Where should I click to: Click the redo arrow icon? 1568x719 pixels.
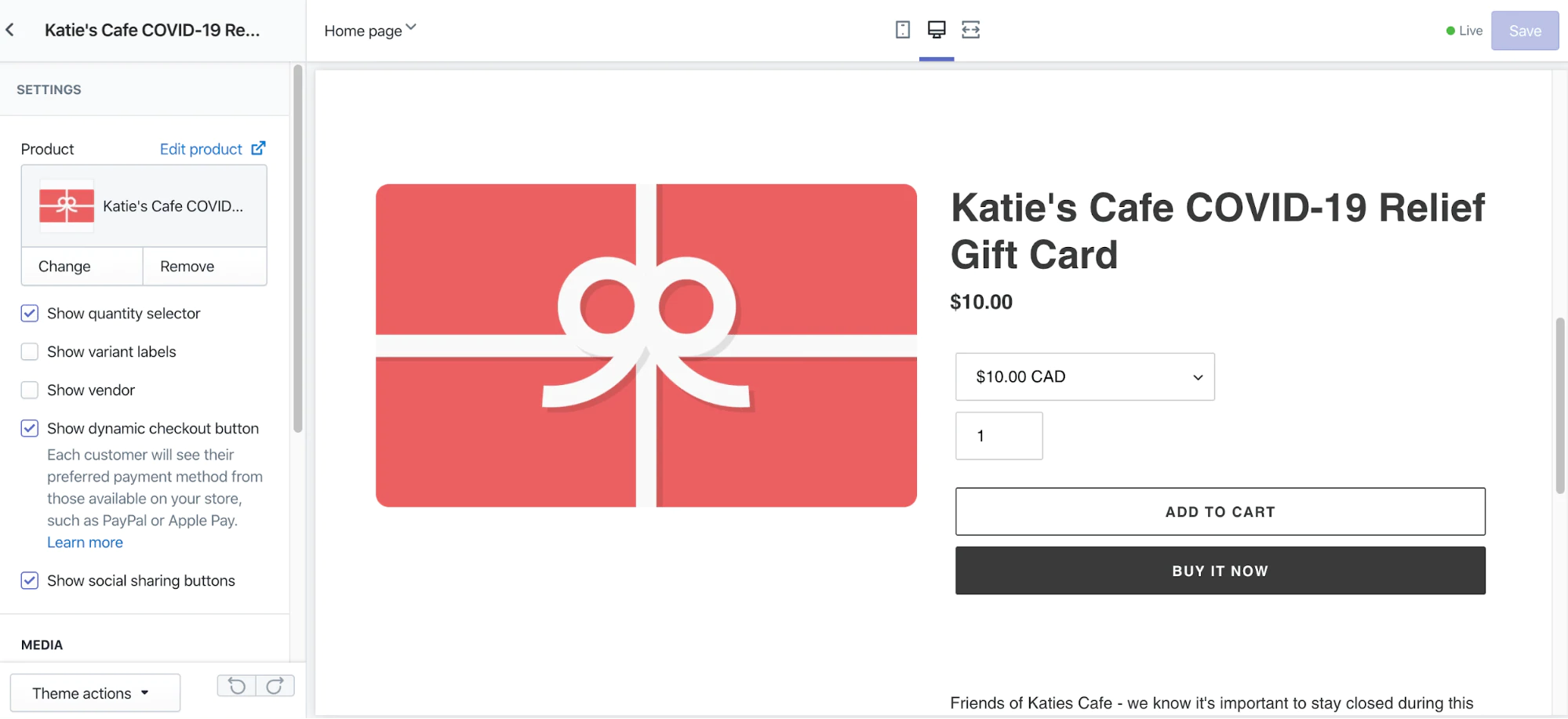click(x=275, y=686)
